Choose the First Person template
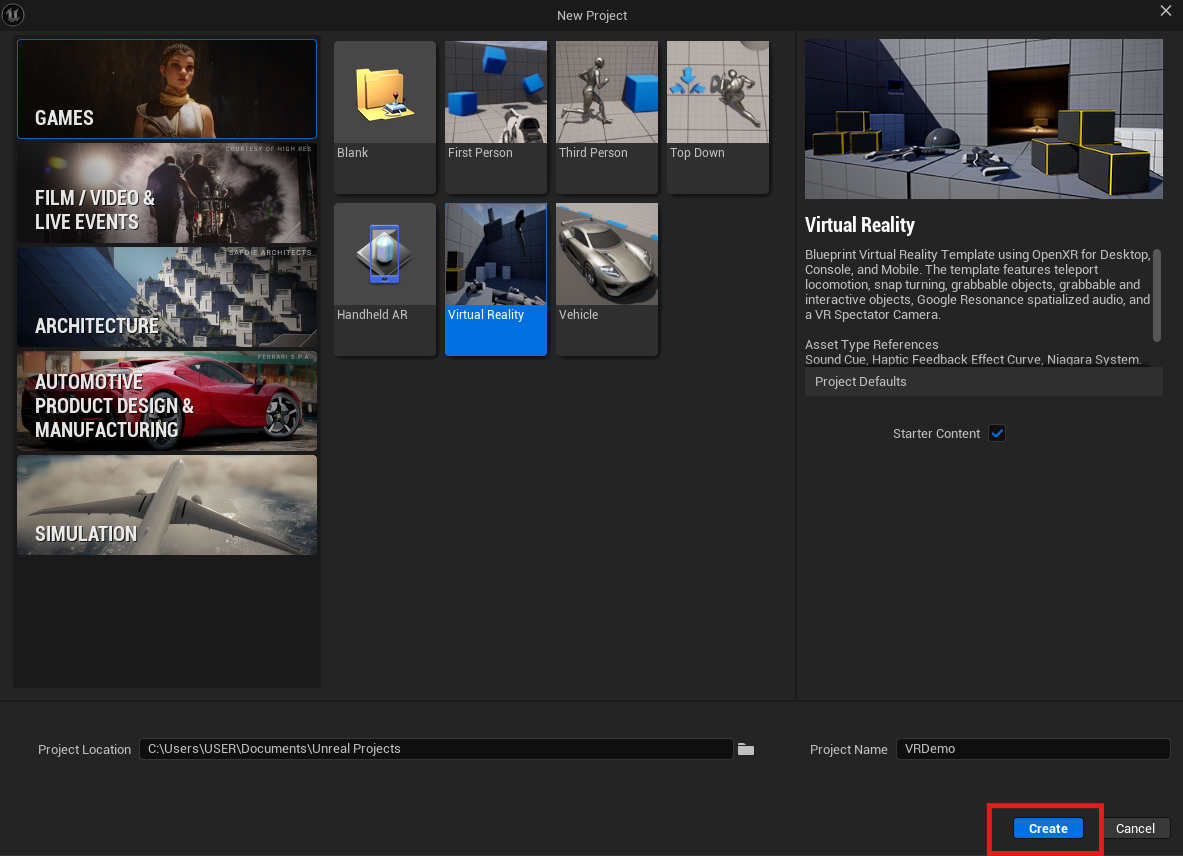This screenshot has height=856, width=1183. tap(496, 116)
